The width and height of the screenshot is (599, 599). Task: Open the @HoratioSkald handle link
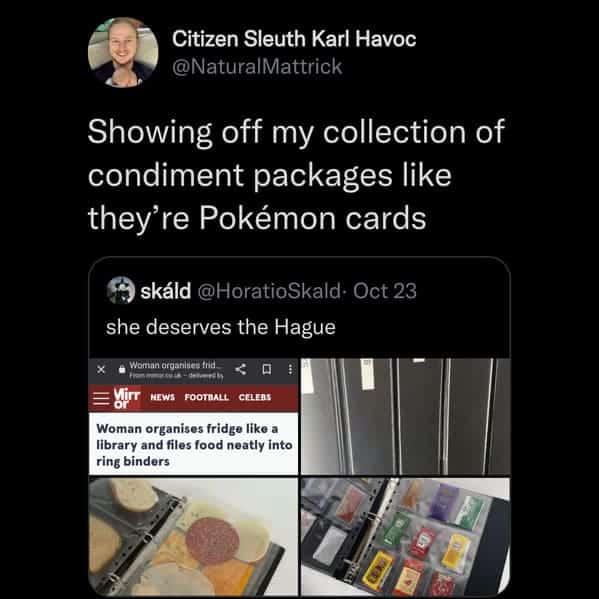click(269, 291)
